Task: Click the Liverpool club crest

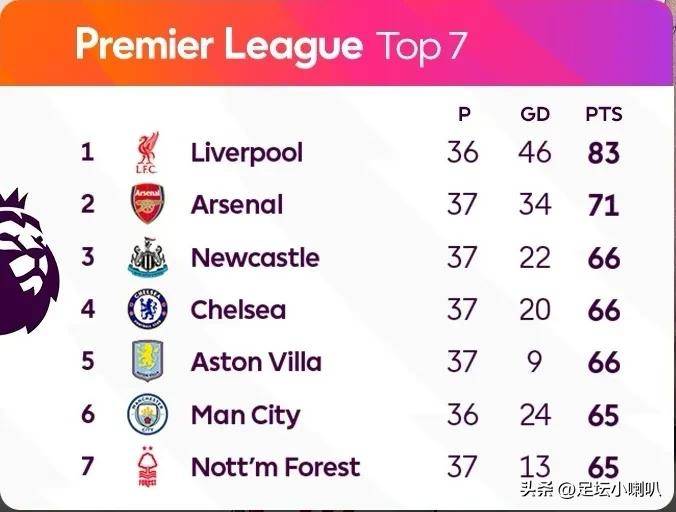Action: point(147,153)
